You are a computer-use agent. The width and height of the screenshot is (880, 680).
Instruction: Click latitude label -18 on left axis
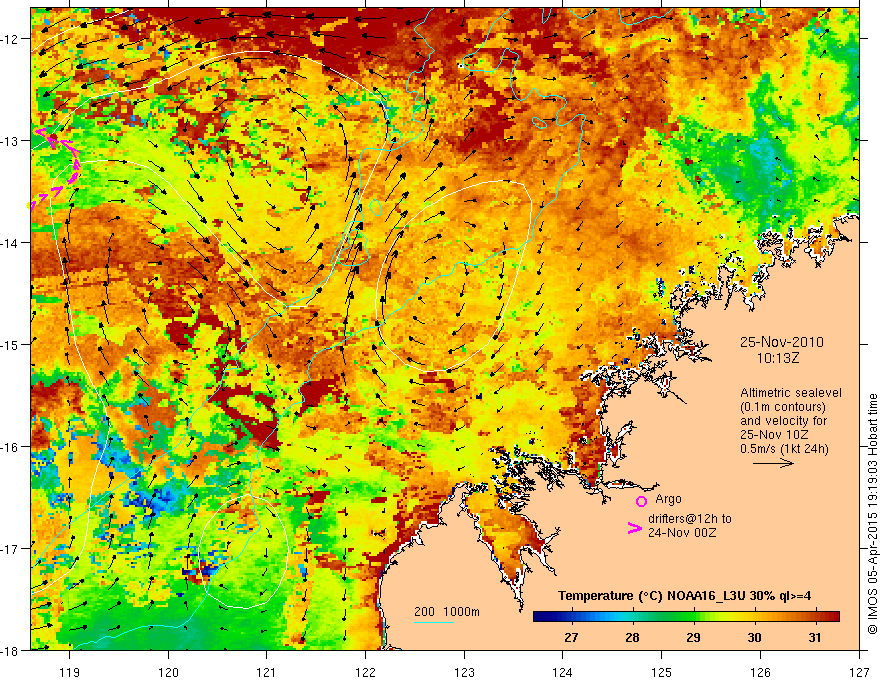10,651
